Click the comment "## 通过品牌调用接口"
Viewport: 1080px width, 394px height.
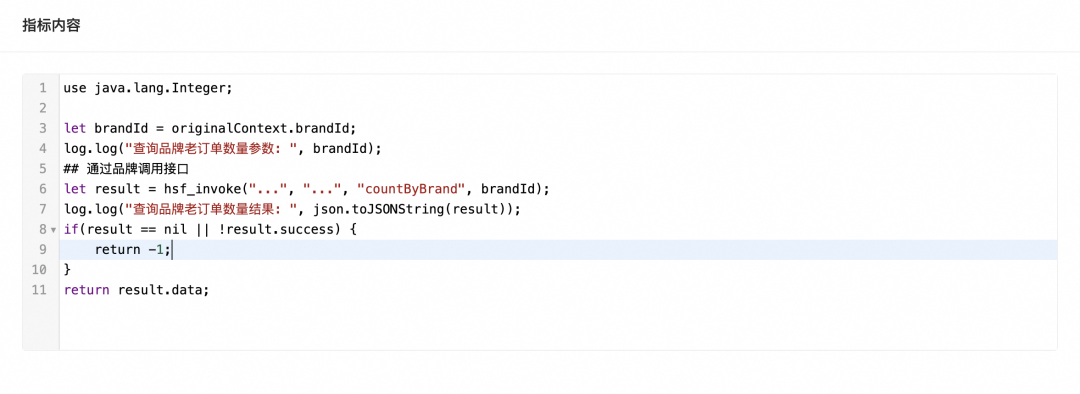pyautogui.click(x=126, y=169)
